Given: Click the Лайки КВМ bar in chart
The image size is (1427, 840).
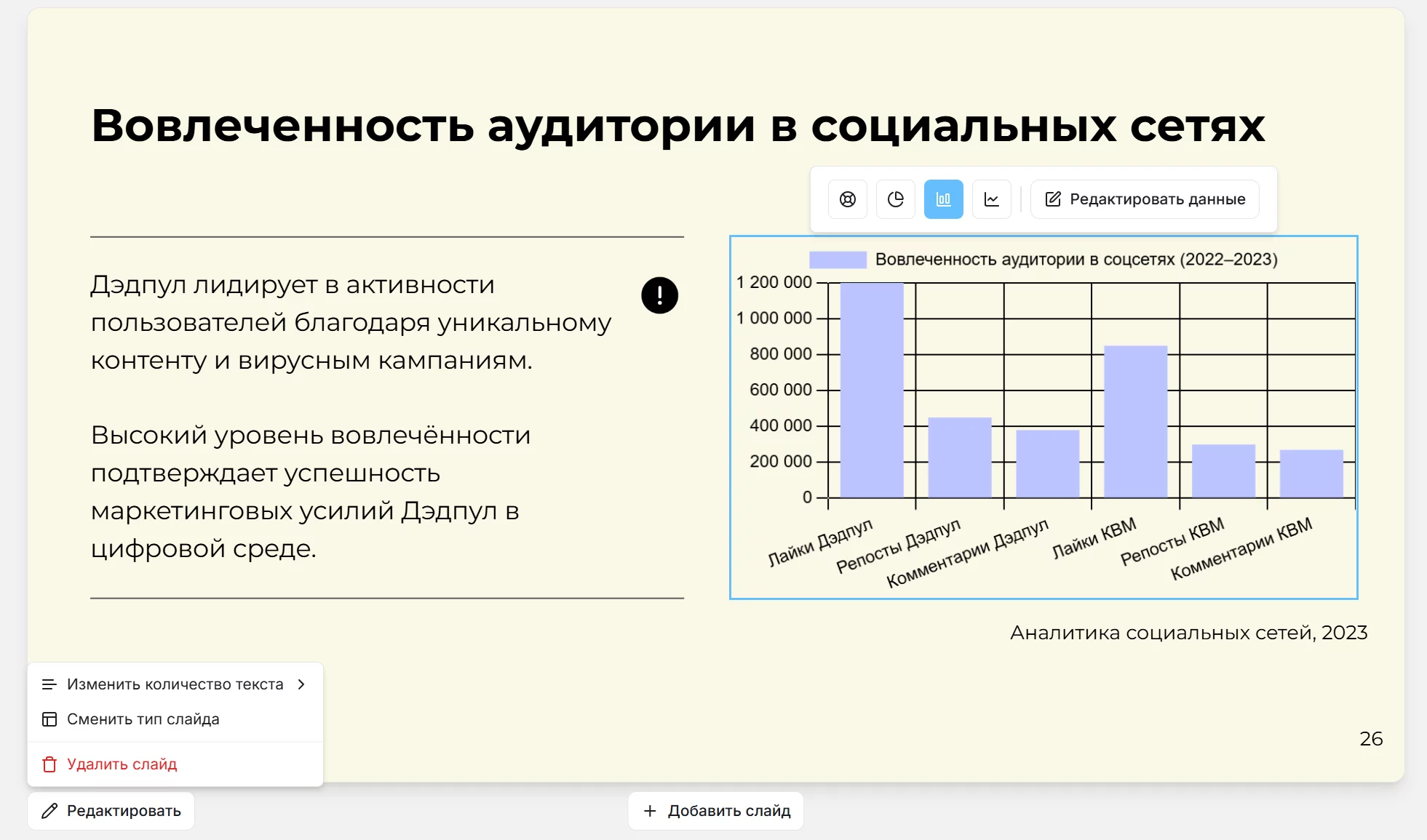Looking at the screenshot, I should pos(1135,422).
